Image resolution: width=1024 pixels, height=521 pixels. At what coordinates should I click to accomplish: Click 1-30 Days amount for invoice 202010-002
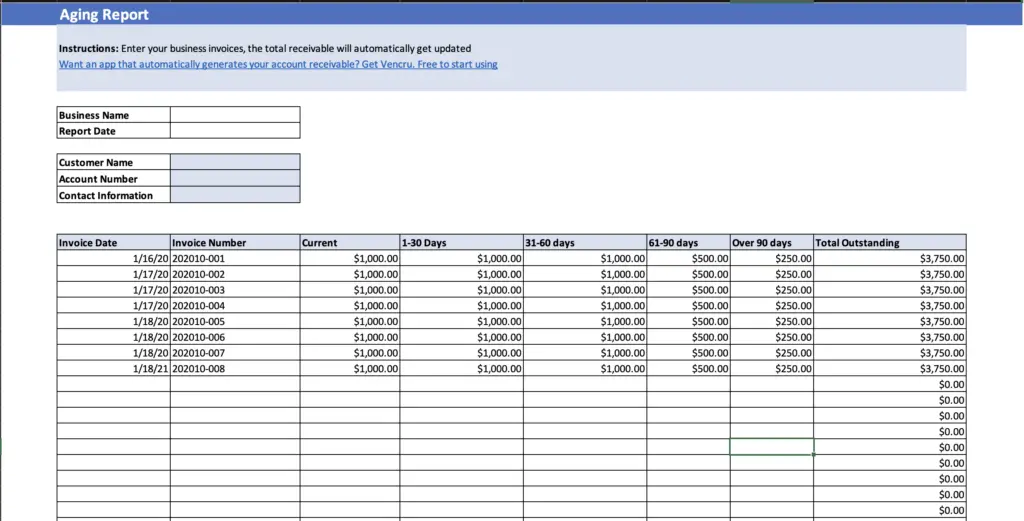pos(461,274)
